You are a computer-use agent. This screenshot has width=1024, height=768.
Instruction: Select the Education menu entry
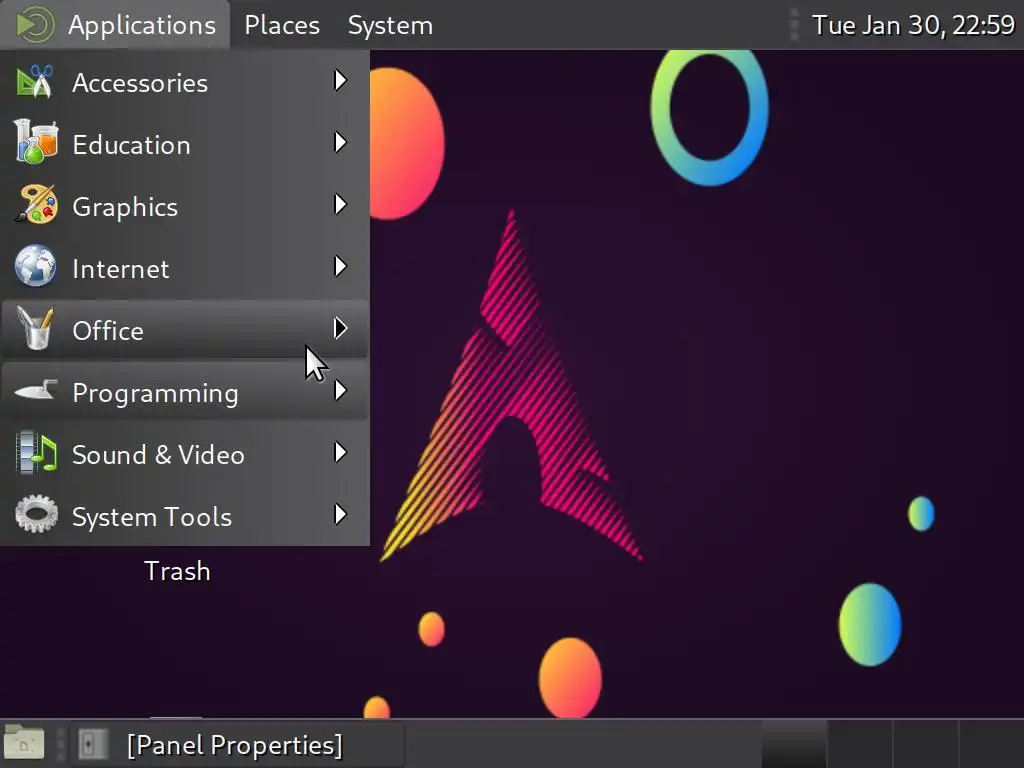185,143
